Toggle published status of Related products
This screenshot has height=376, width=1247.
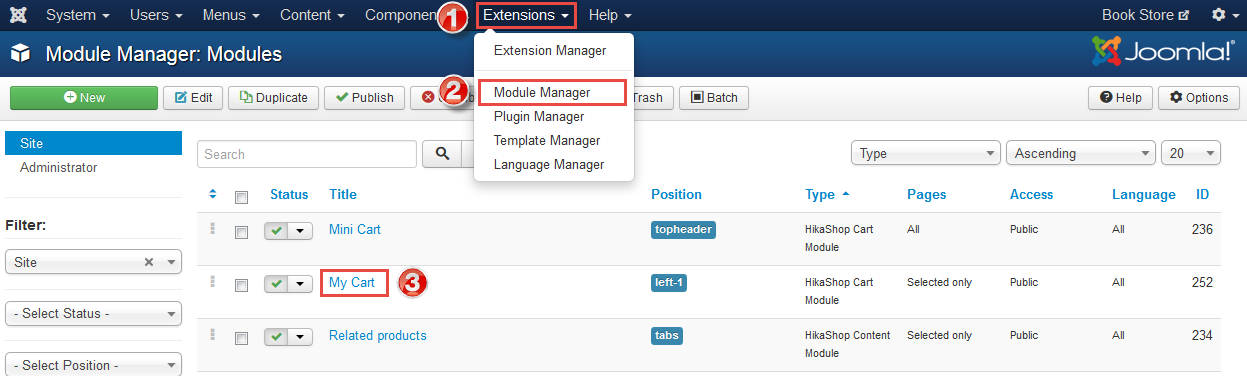click(x=276, y=337)
